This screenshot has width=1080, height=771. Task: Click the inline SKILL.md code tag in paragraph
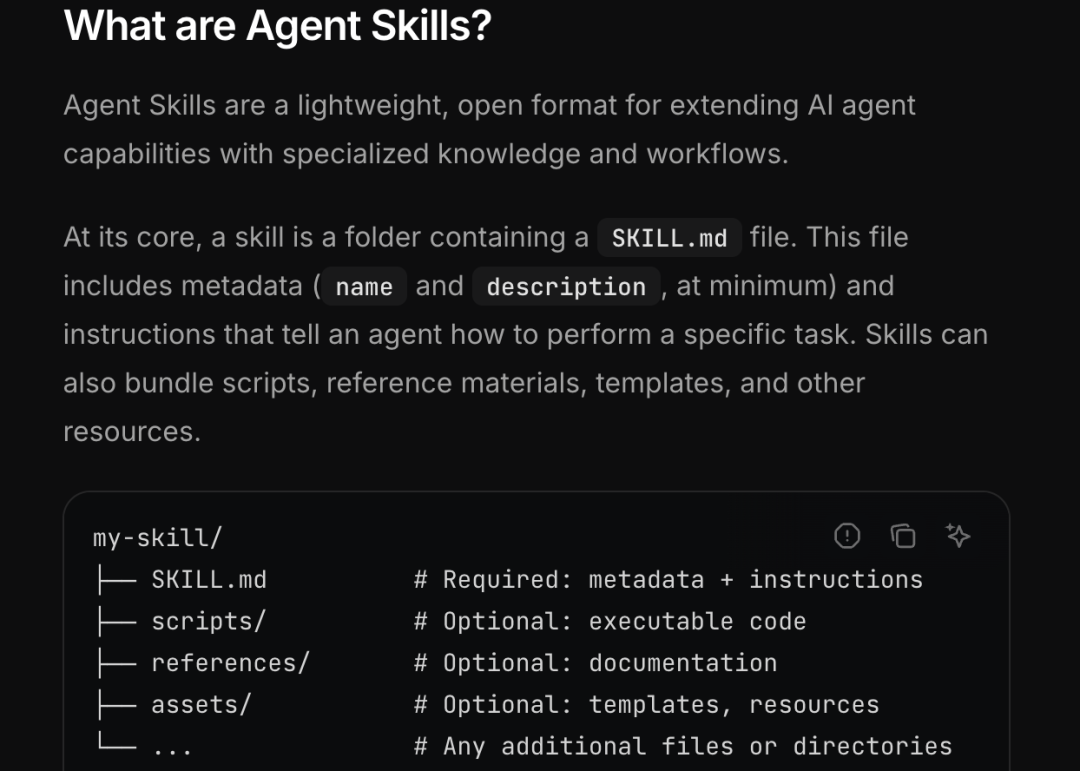click(x=669, y=238)
